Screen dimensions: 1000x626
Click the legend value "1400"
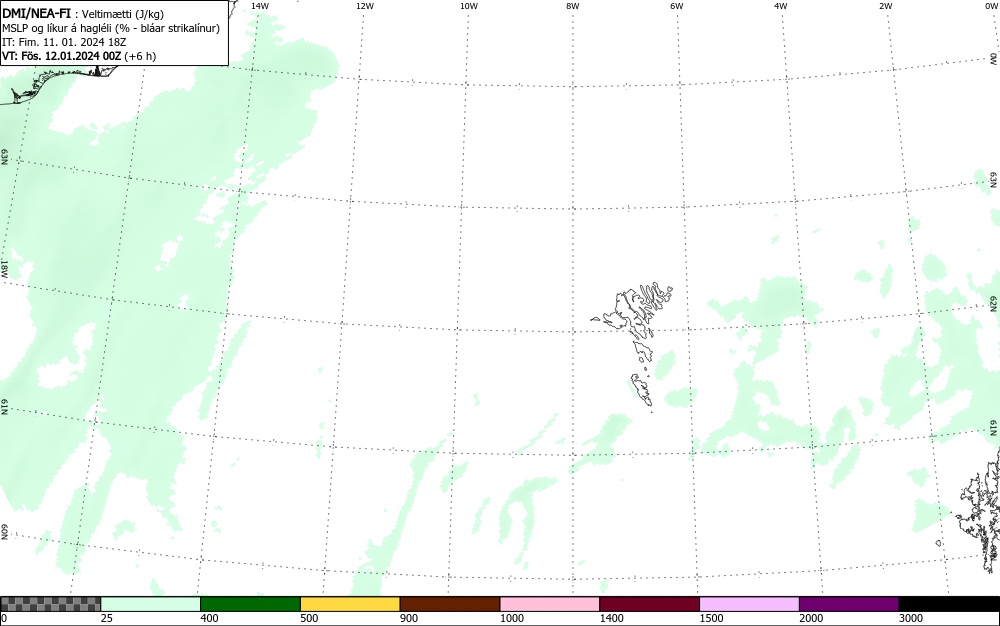coord(612,618)
